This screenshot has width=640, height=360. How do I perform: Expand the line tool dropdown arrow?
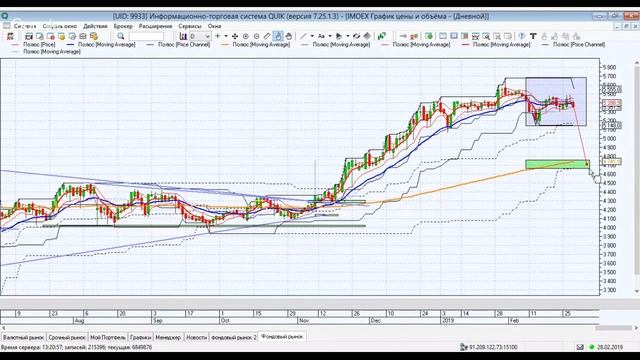tap(312, 36)
